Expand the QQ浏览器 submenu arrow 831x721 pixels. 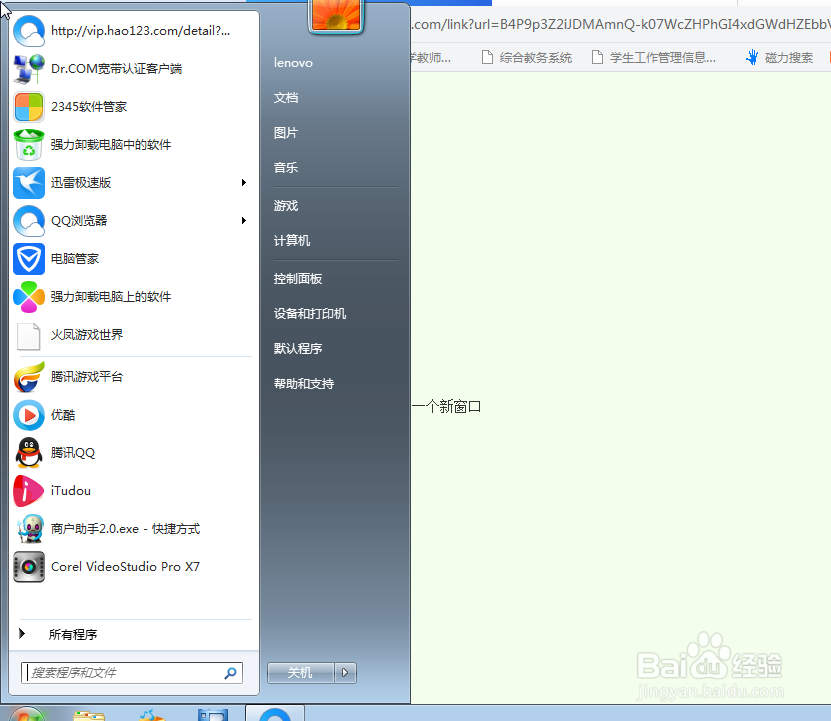[244, 221]
